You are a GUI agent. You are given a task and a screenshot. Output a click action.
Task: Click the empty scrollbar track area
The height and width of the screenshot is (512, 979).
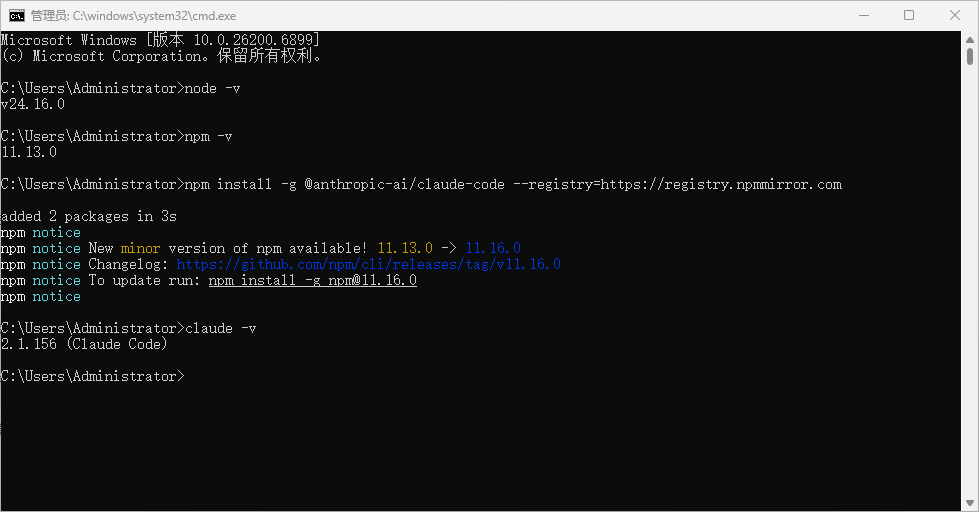point(970,281)
